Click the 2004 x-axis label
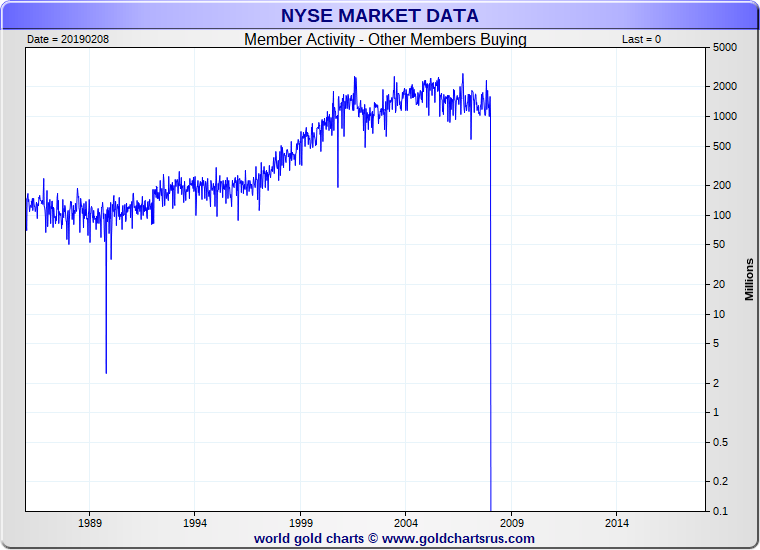This screenshot has width=760, height=550. [406, 523]
